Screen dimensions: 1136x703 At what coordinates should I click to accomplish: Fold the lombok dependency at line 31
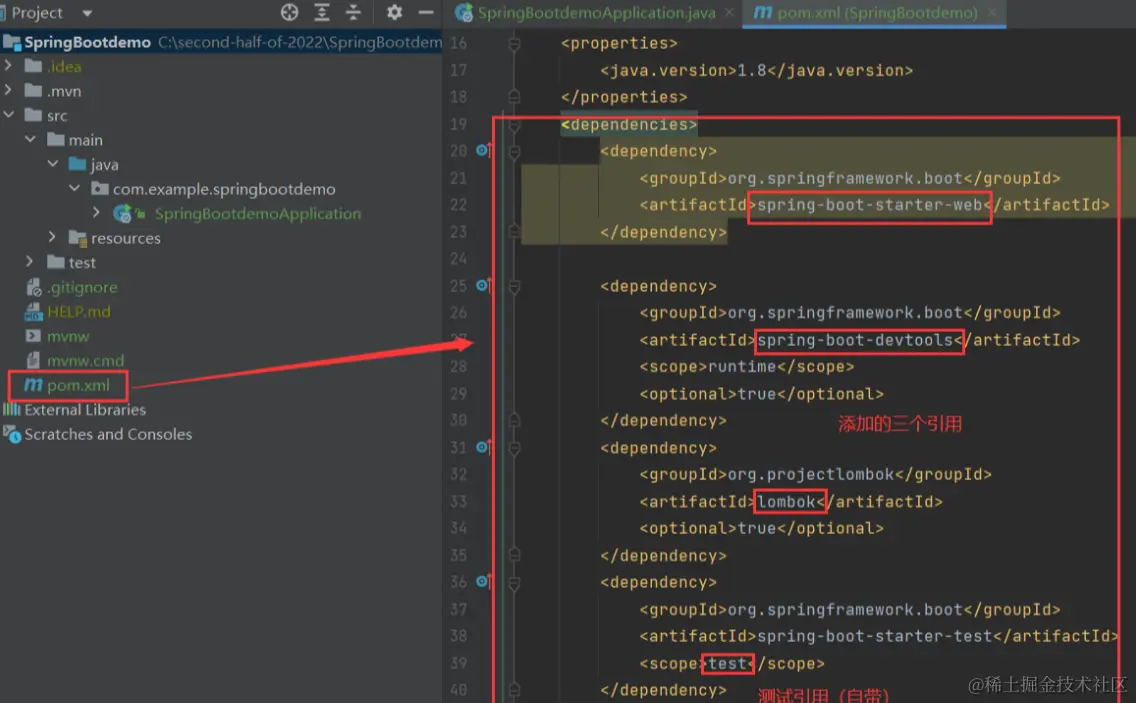point(514,449)
